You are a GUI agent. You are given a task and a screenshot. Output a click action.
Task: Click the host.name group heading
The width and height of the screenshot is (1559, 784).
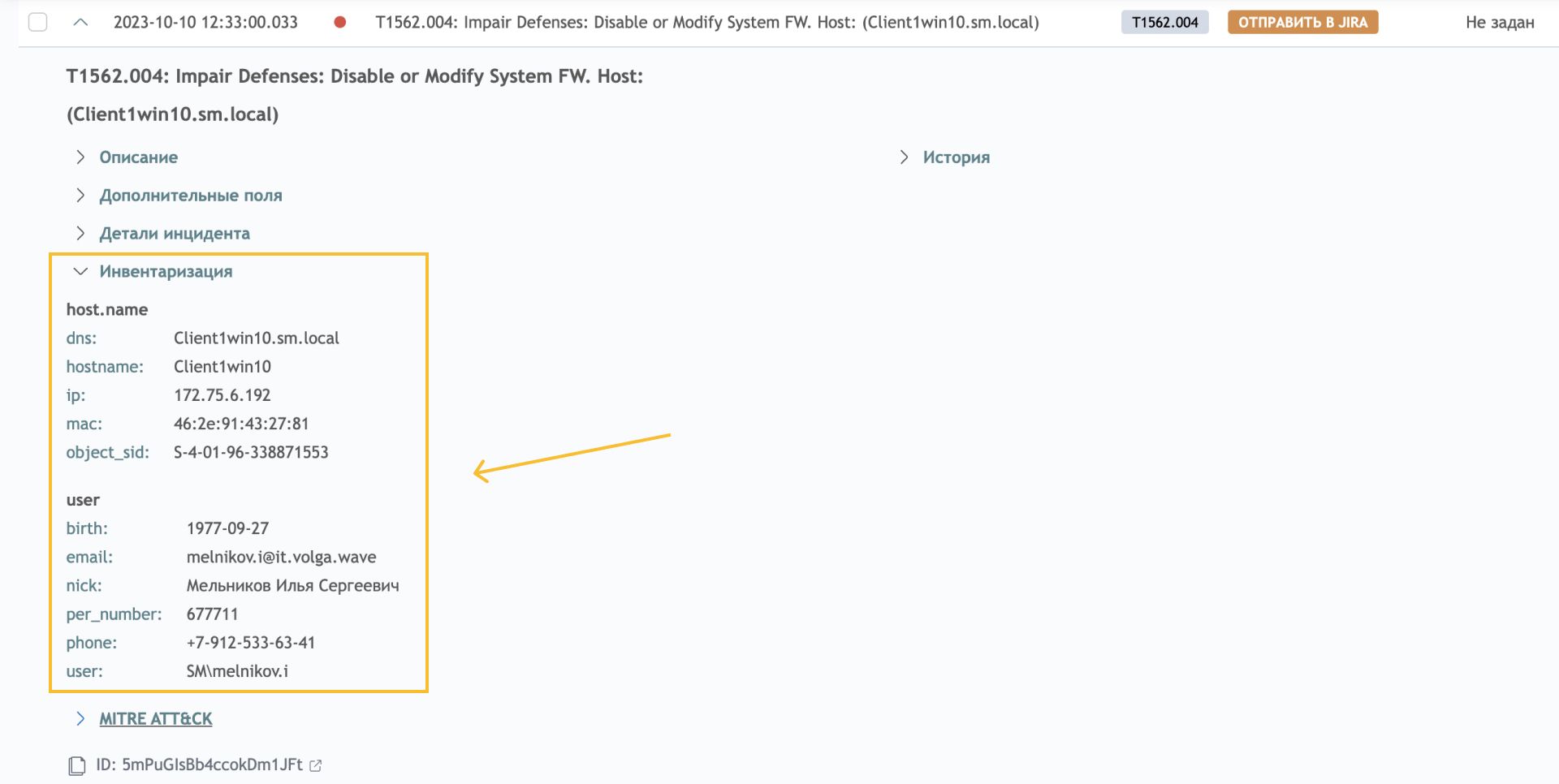click(107, 310)
